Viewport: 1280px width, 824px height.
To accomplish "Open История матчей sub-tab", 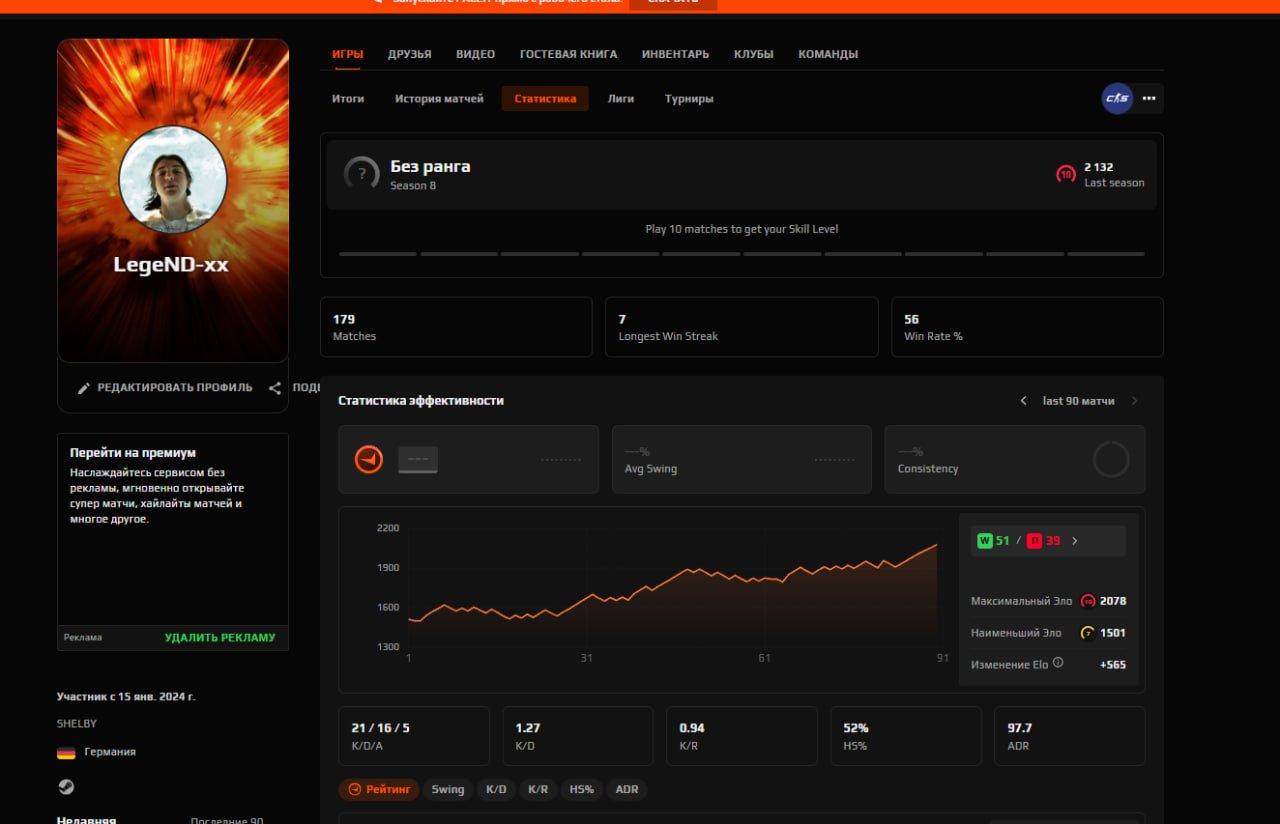I will [439, 99].
